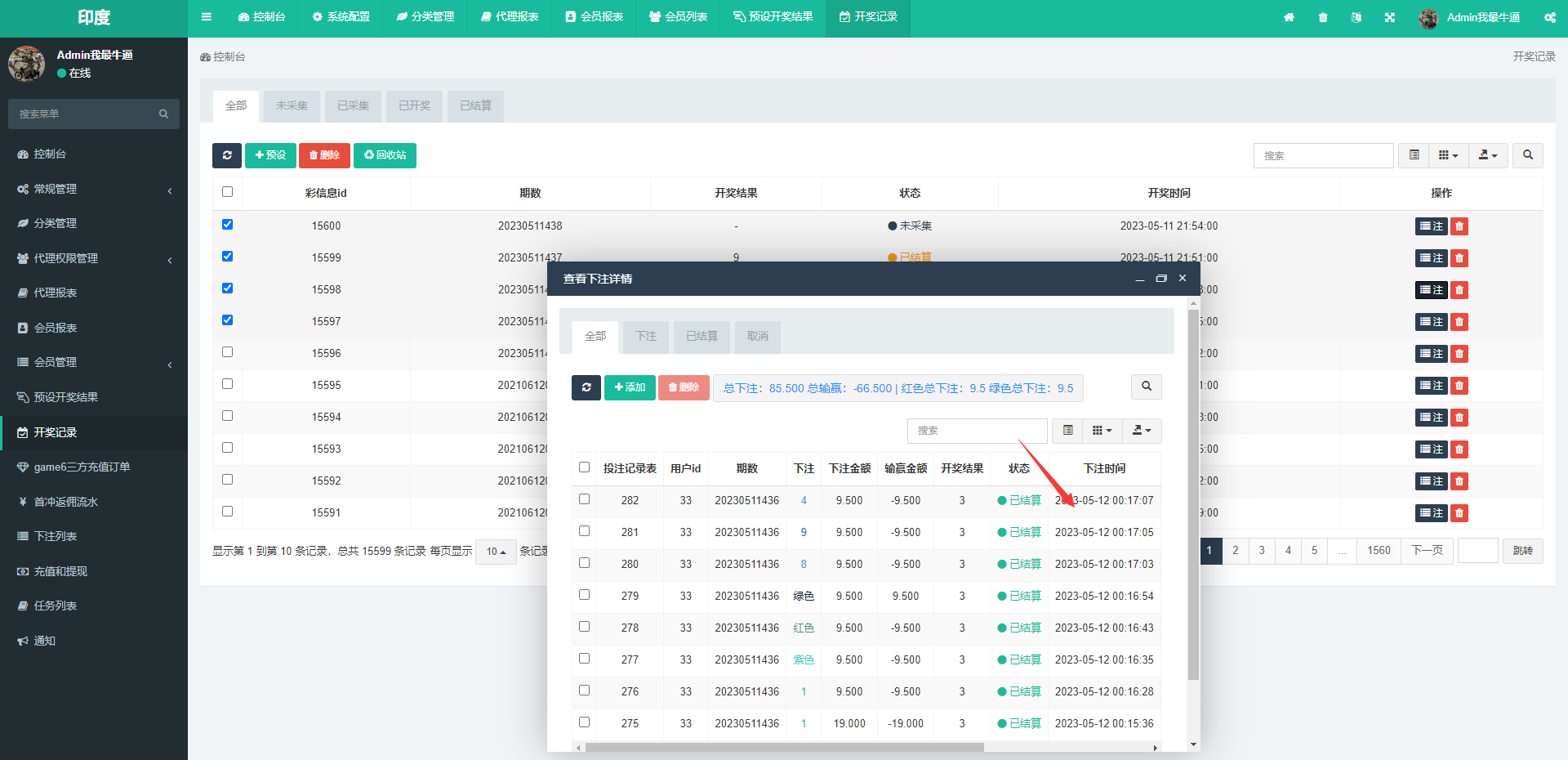Open the columns dropdown in main toolbar
The image size is (1568, 760).
click(1448, 155)
